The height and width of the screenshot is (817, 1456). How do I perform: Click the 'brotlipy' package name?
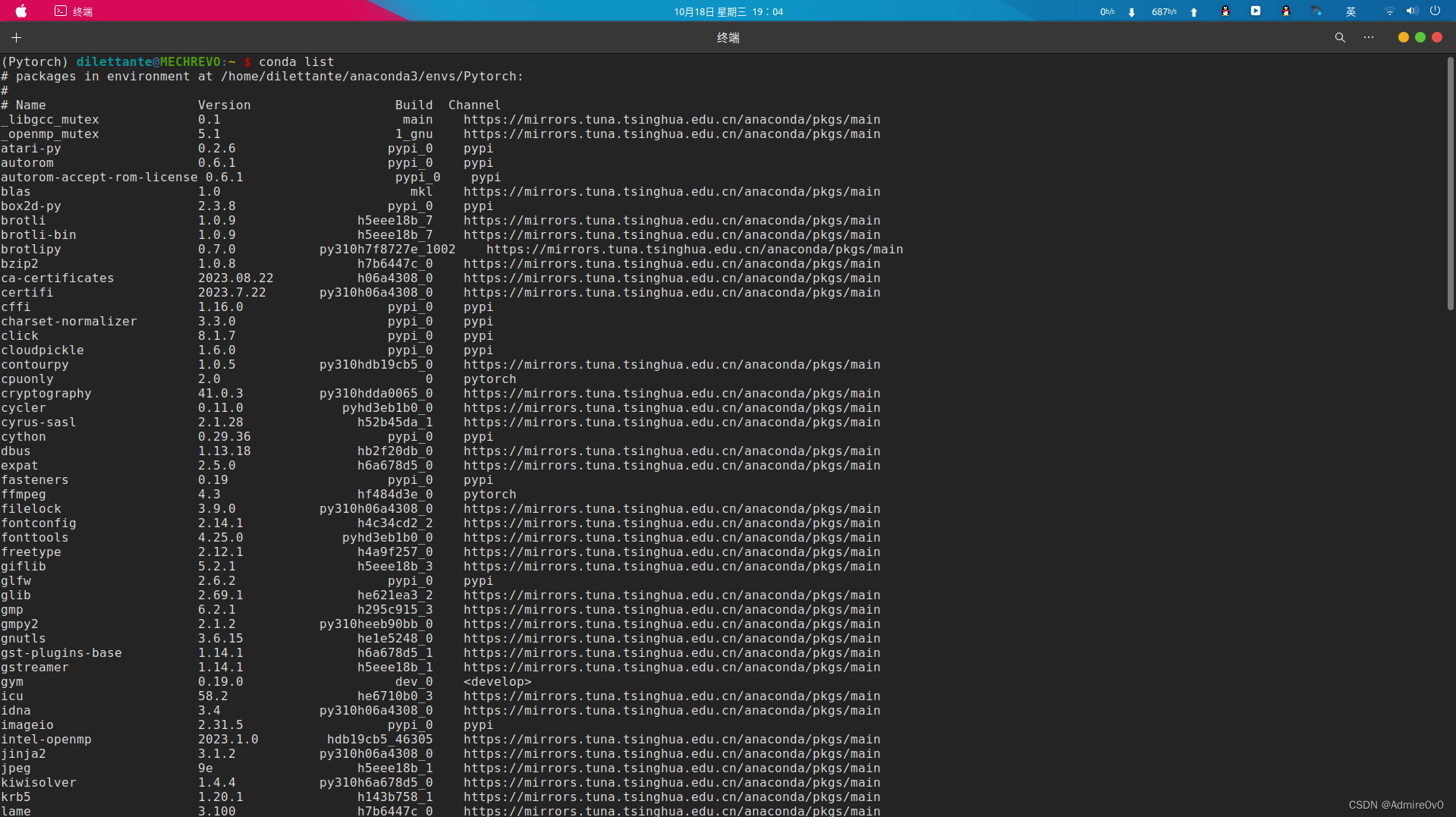point(30,250)
